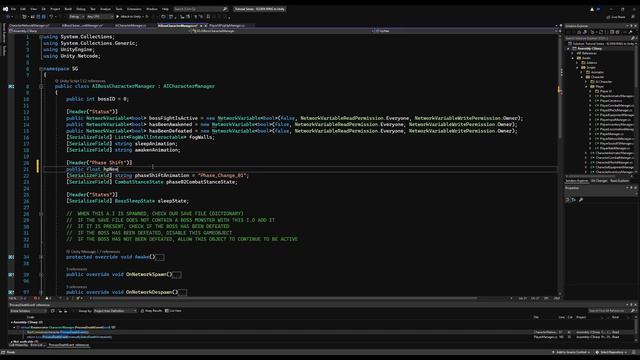
Task: Click the margin glyph beside OnNetworkDespawn() line
Action: point(11,292)
